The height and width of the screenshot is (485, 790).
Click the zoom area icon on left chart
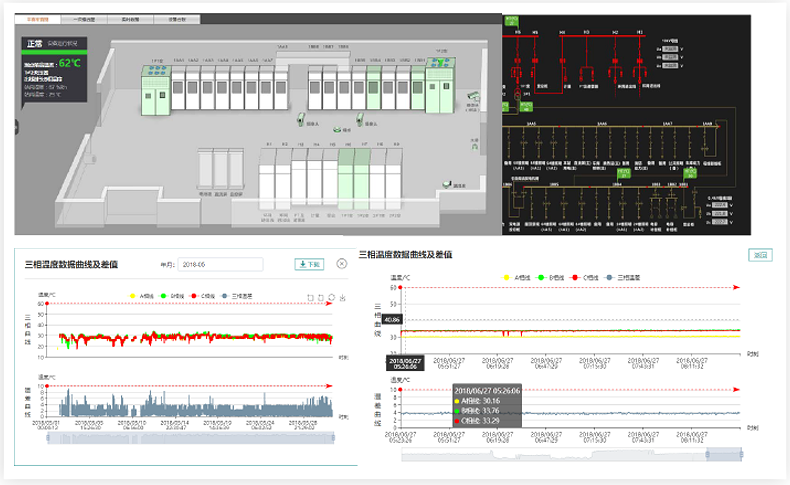[310, 297]
